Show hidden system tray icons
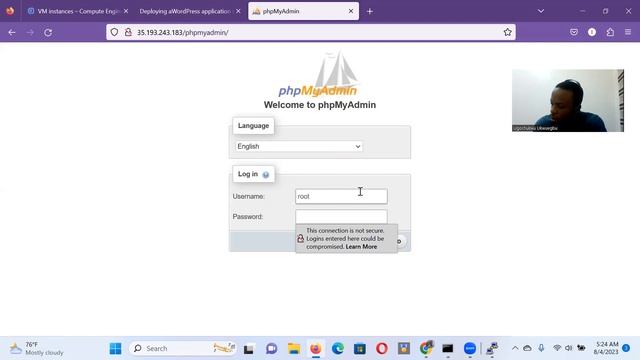Viewport: 640px width, 360px height. pyautogui.click(x=515, y=349)
